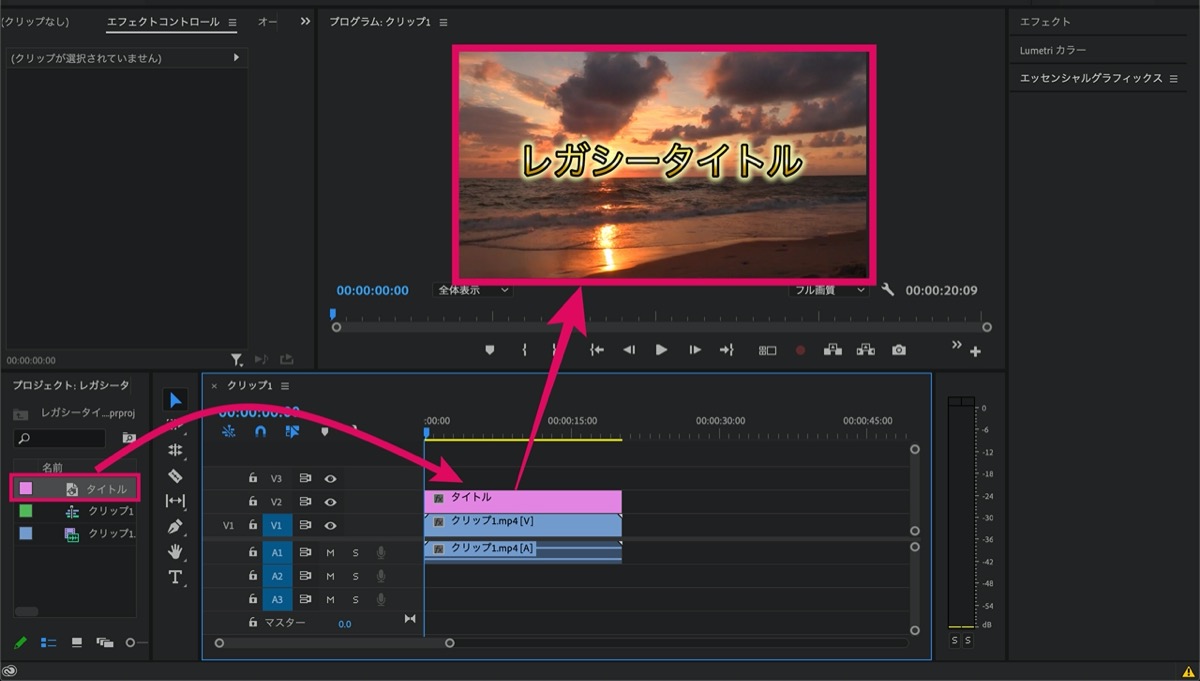Open プログラム: クリップ1 panel menu
1200x681 pixels.
pyautogui.click(x=444, y=22)
